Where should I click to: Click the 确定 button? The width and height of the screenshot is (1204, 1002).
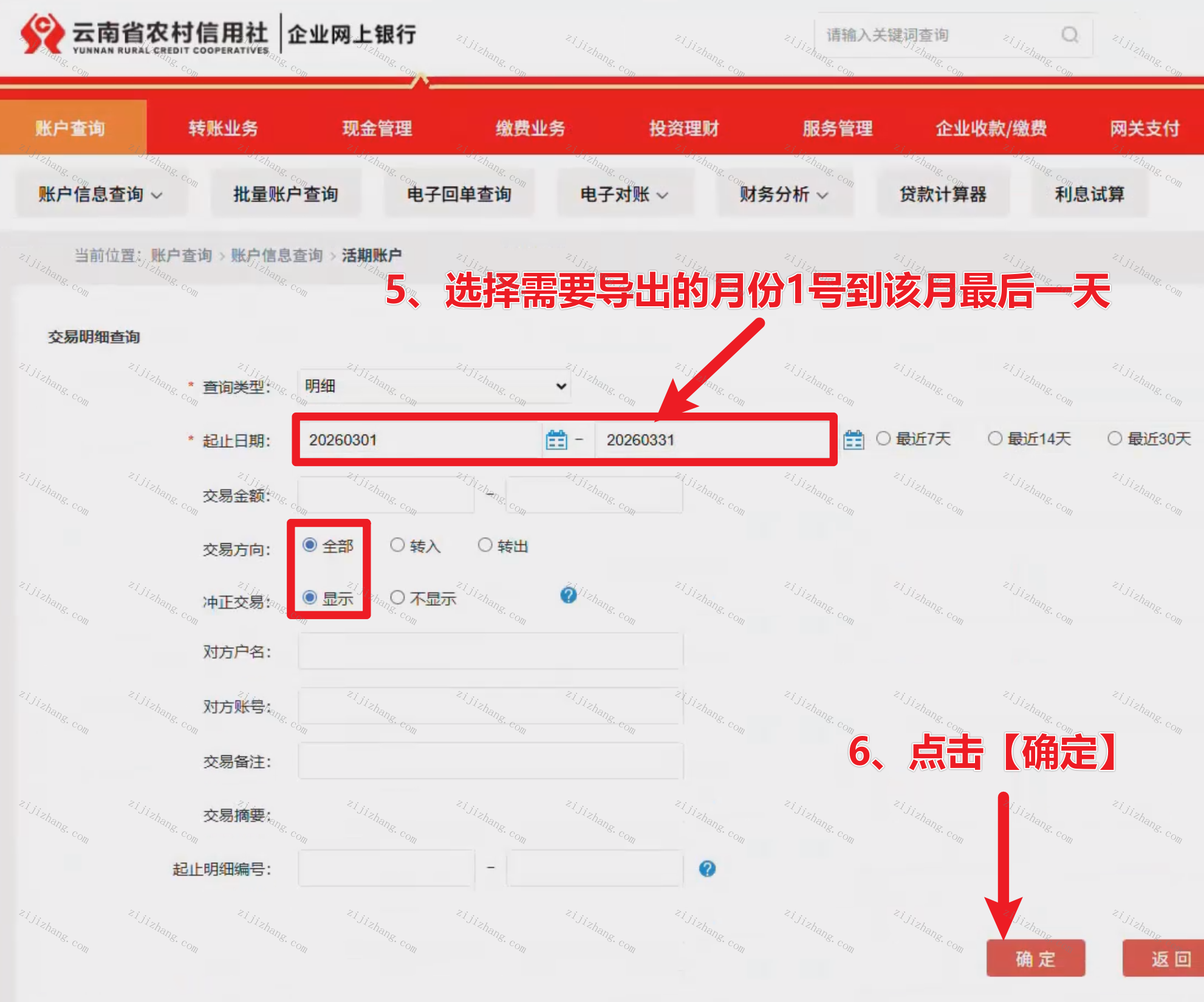point(1035,958)
